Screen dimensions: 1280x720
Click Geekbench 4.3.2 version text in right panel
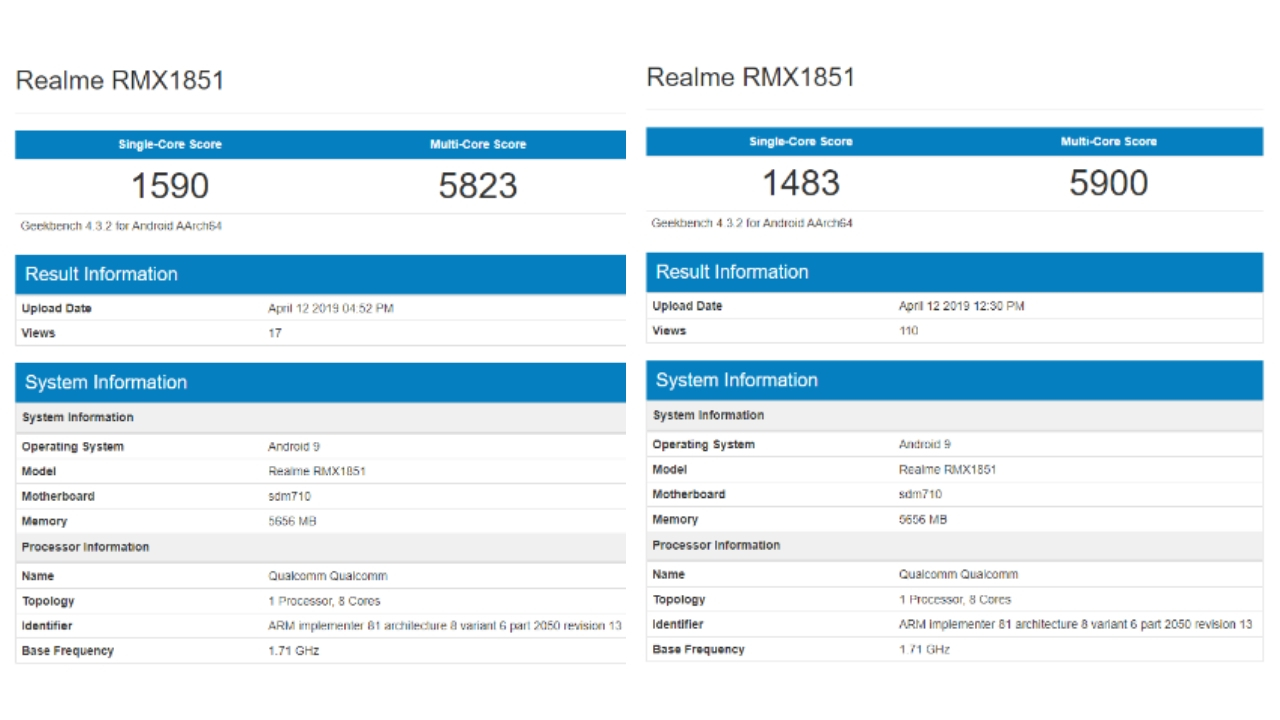click(752, 223)
